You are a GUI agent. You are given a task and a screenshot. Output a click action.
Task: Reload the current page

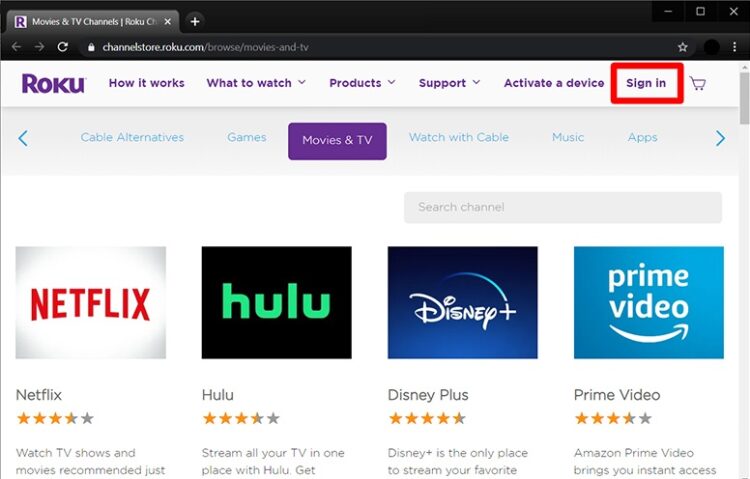point(62,47)
